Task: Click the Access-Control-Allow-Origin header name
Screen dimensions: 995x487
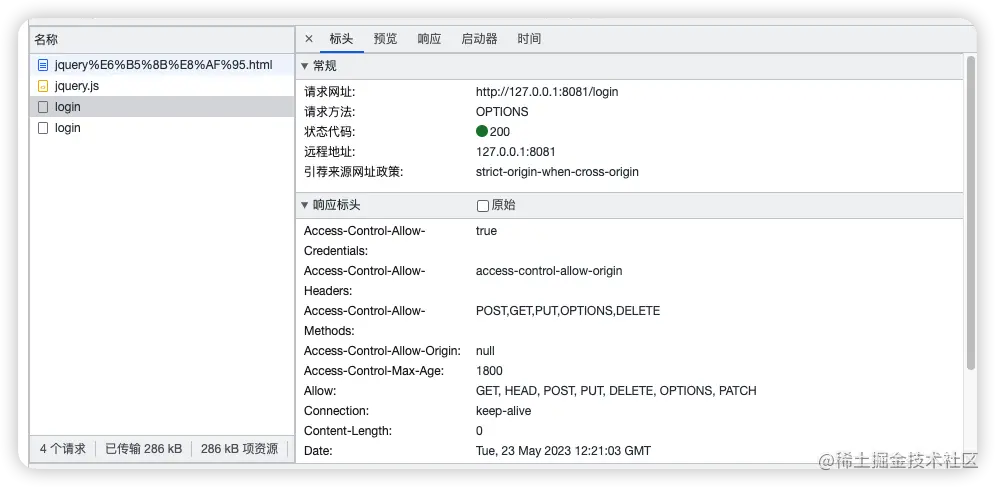Action: click(382, 351)
